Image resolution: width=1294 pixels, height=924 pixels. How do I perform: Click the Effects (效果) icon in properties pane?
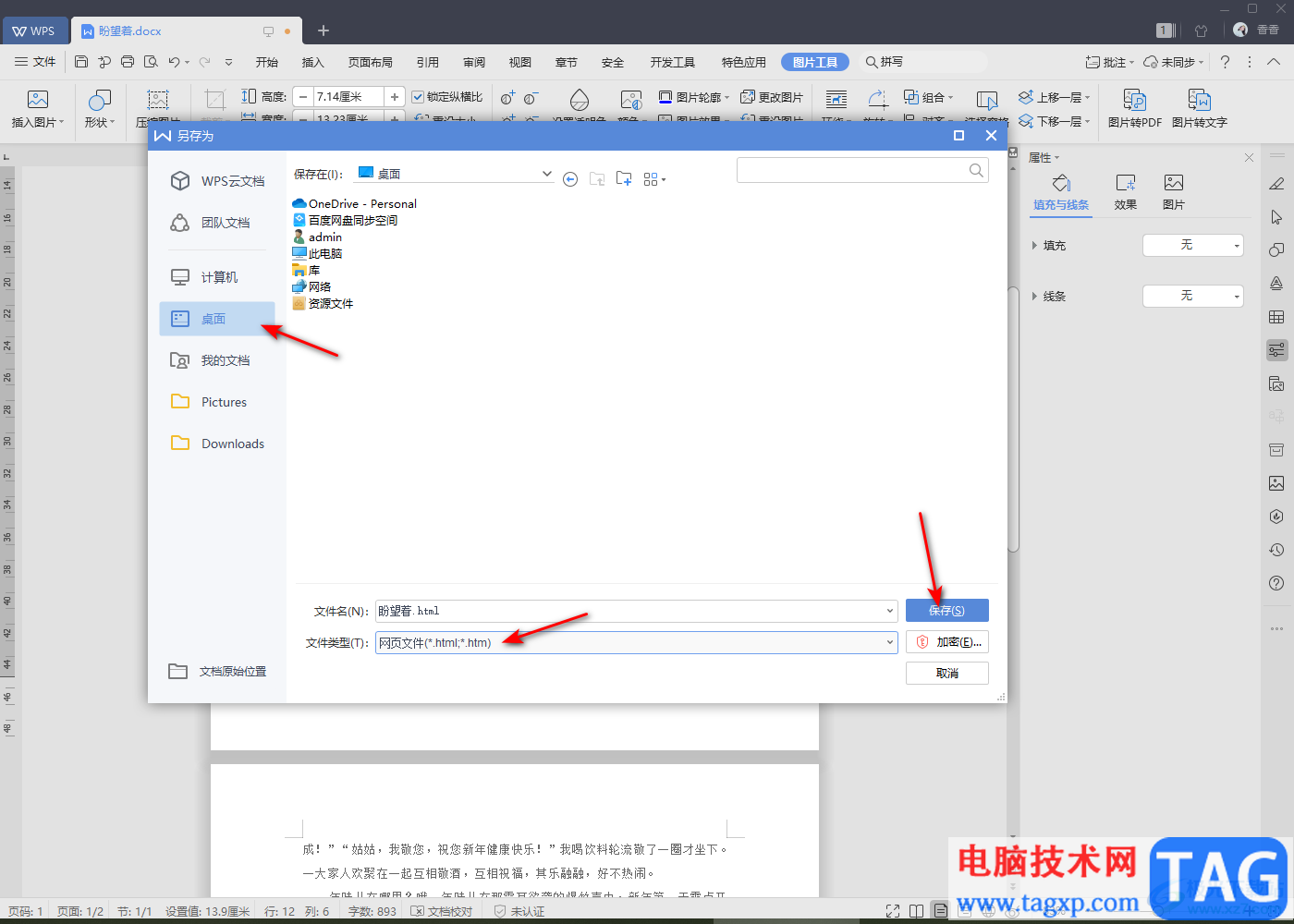1126,183
